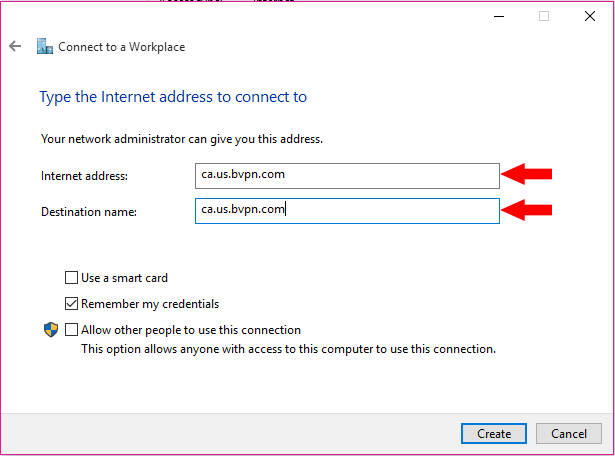Click the "Destination name:" label
This screenshot has width=615, height=456.
click(88, 212)
